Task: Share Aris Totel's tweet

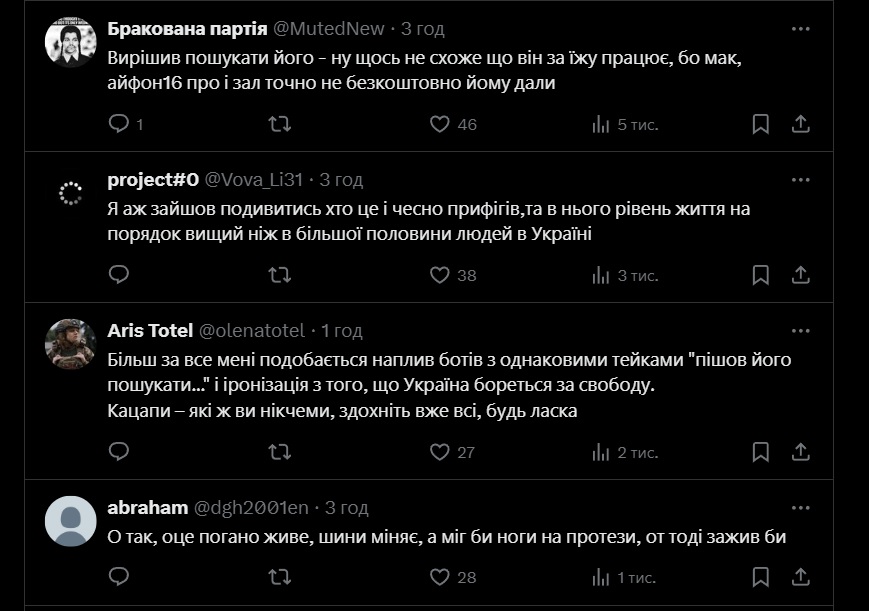Action: 800,453
